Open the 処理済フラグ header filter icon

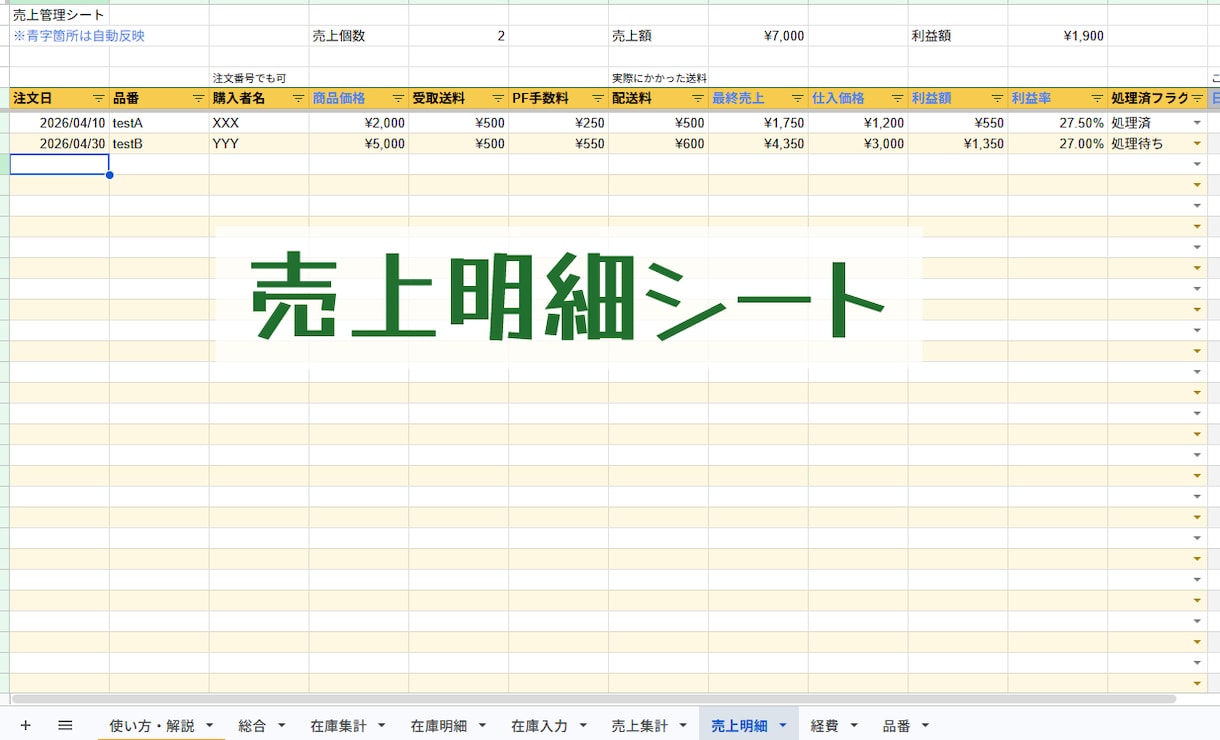1197,98
